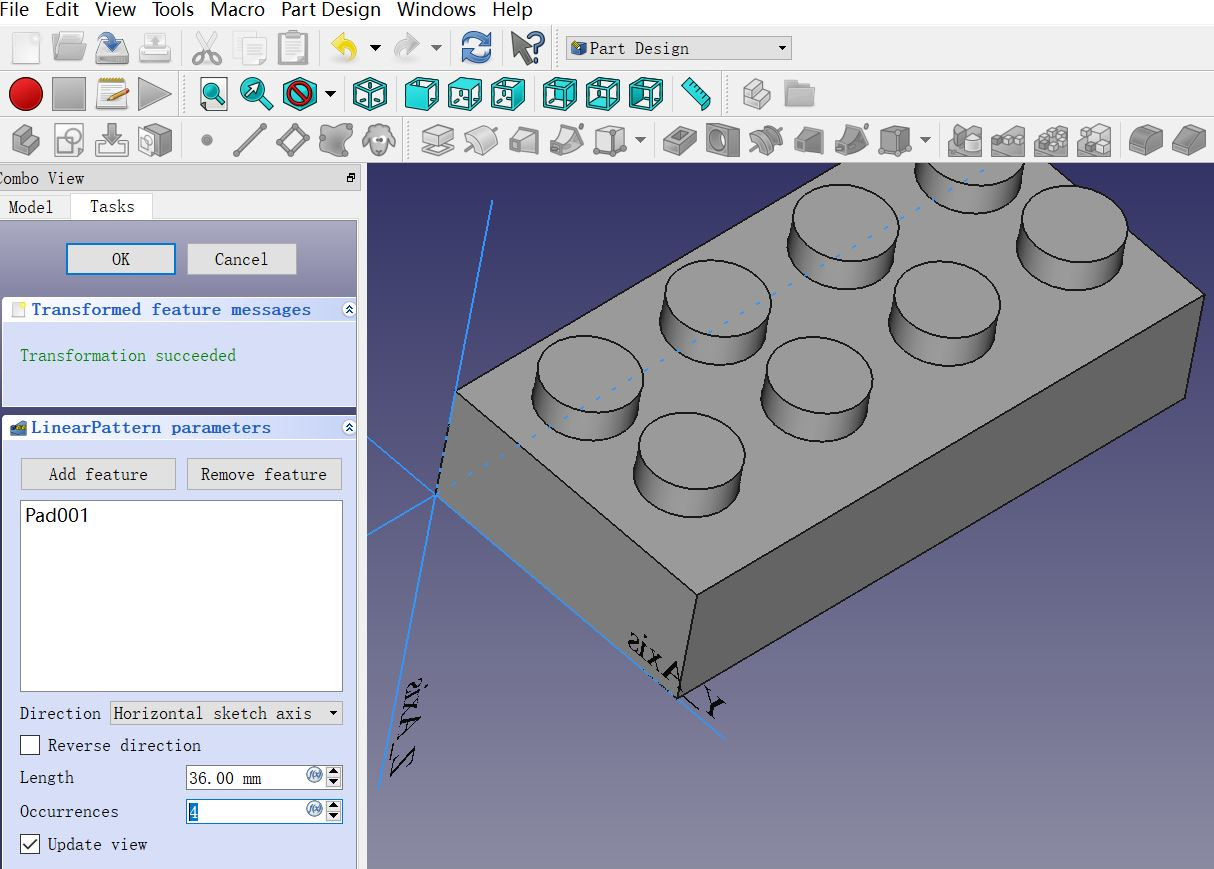Open additive primitive dropdown arrow
The width and height of the screenshot is (1214, 869).
click(640, 140)
